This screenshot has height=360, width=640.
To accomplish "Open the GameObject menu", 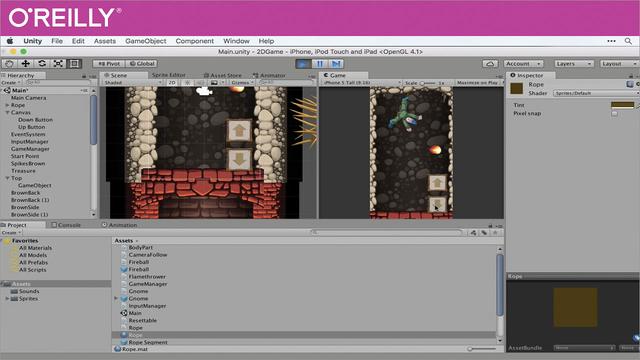I will pos(146,41).
